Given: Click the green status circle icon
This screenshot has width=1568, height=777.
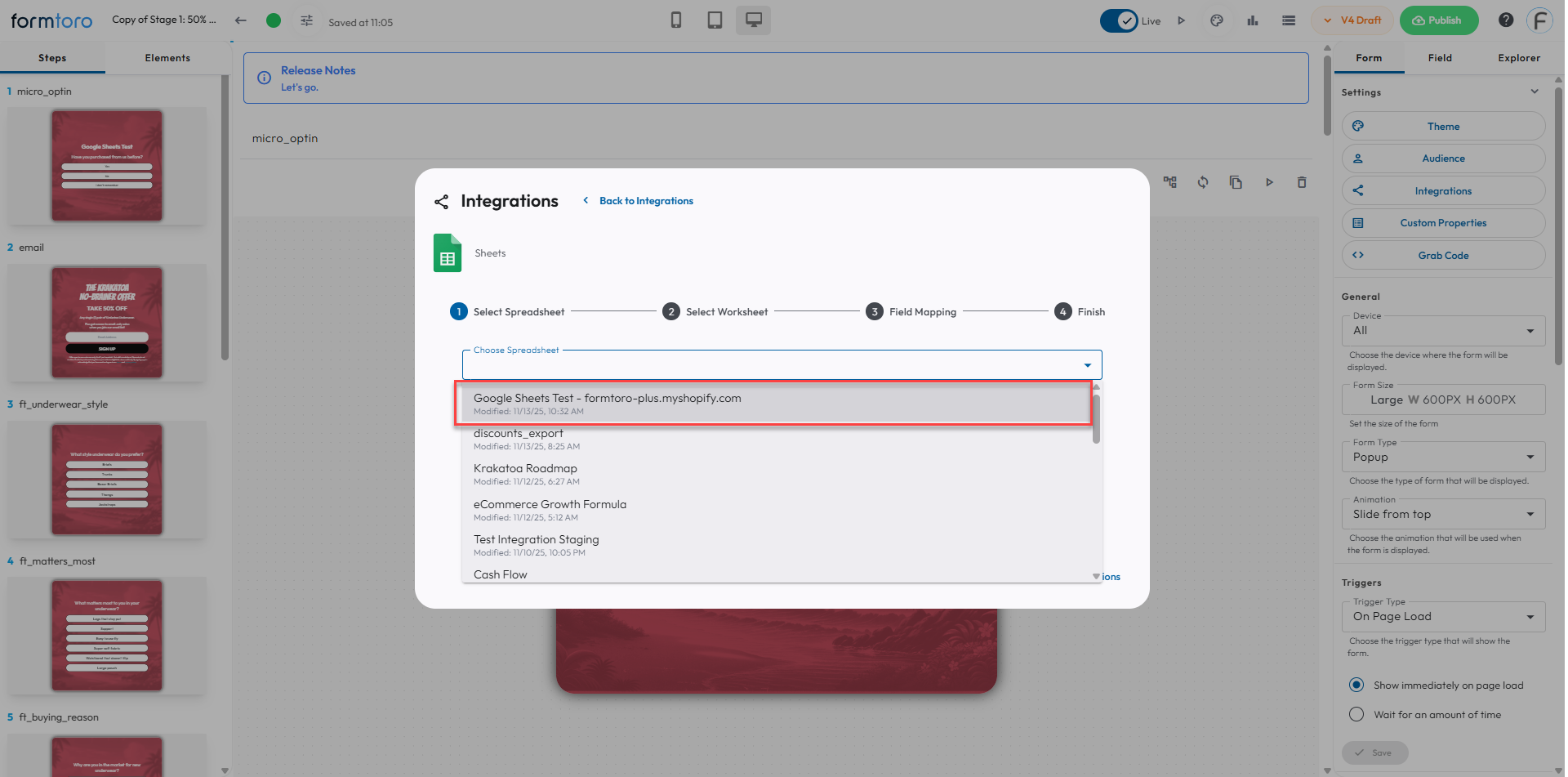Looking at the screenshot, I should coord(274,20).
